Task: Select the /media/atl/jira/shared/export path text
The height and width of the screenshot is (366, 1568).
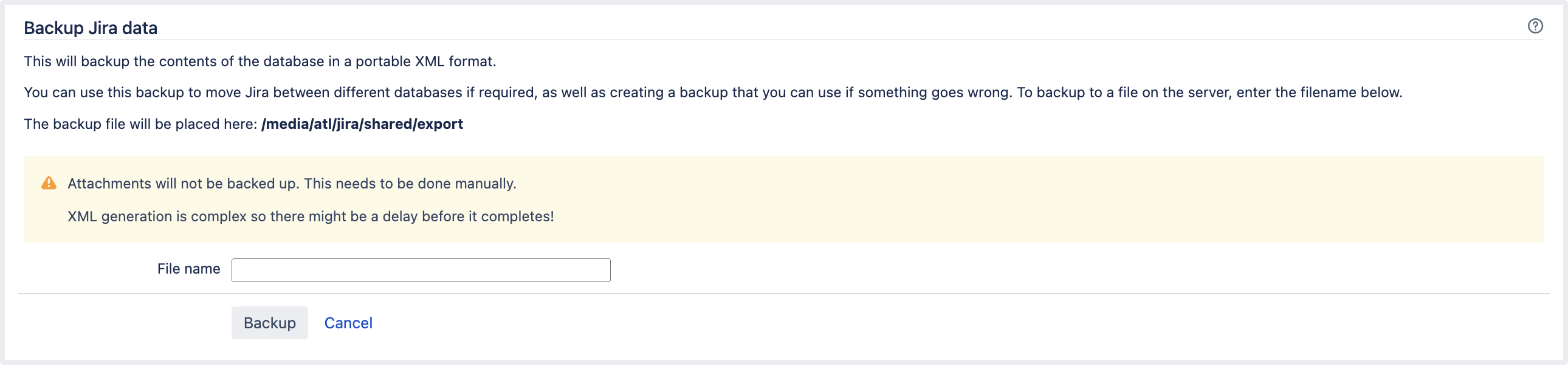Action: tap(362, 123)
